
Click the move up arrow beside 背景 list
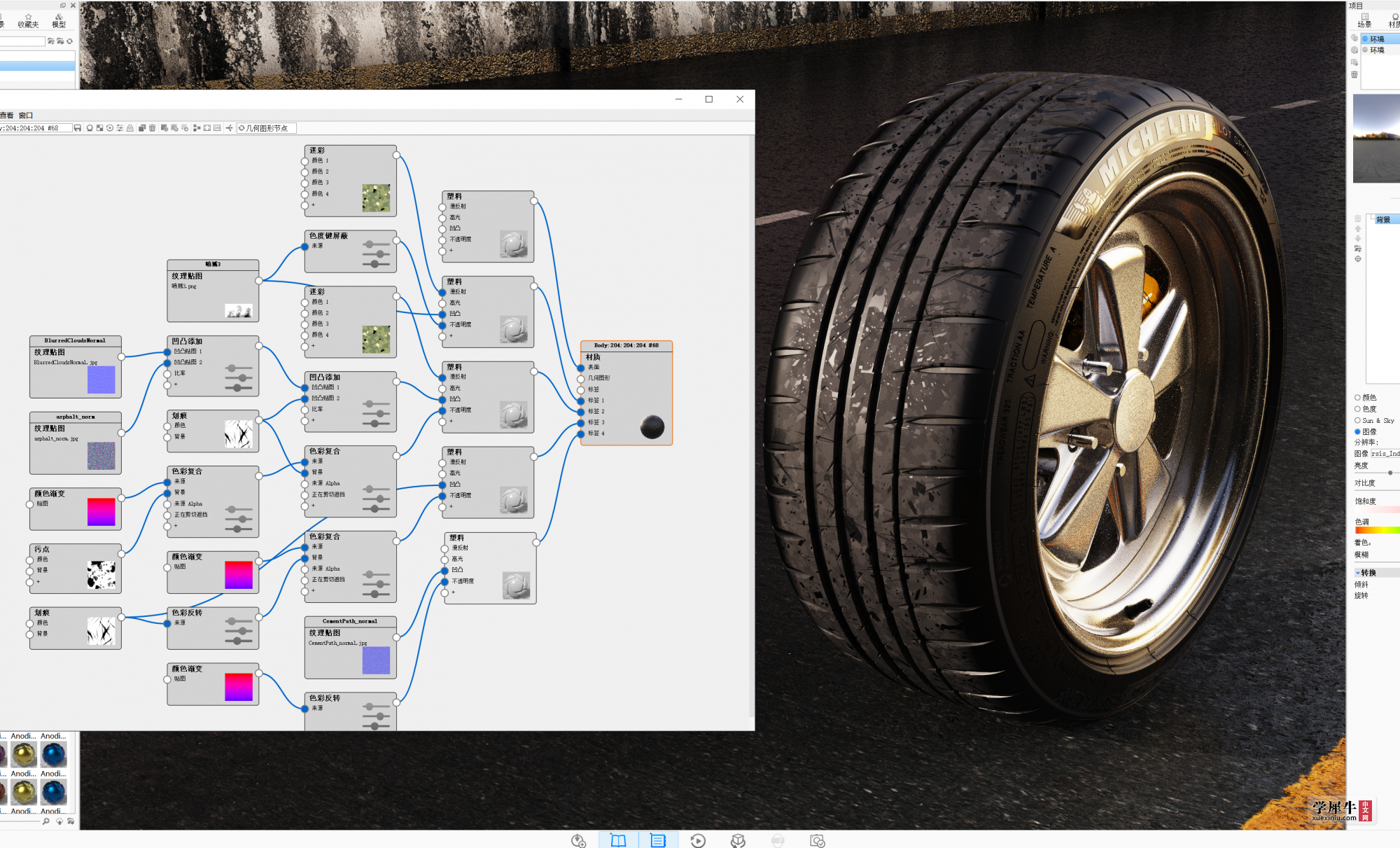1358,229
